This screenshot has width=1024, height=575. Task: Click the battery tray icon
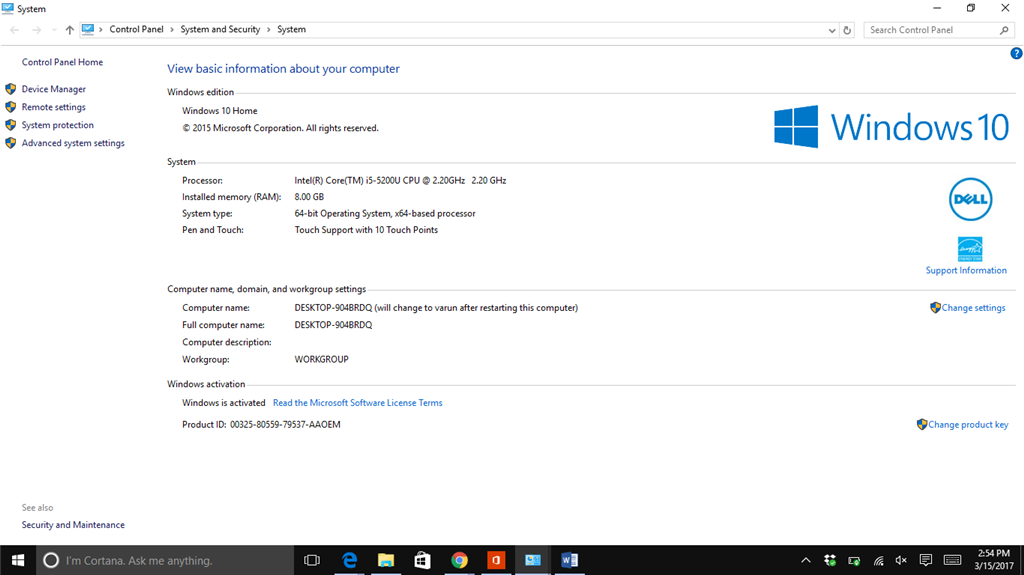pyautogui.click(x=854, y=561)
